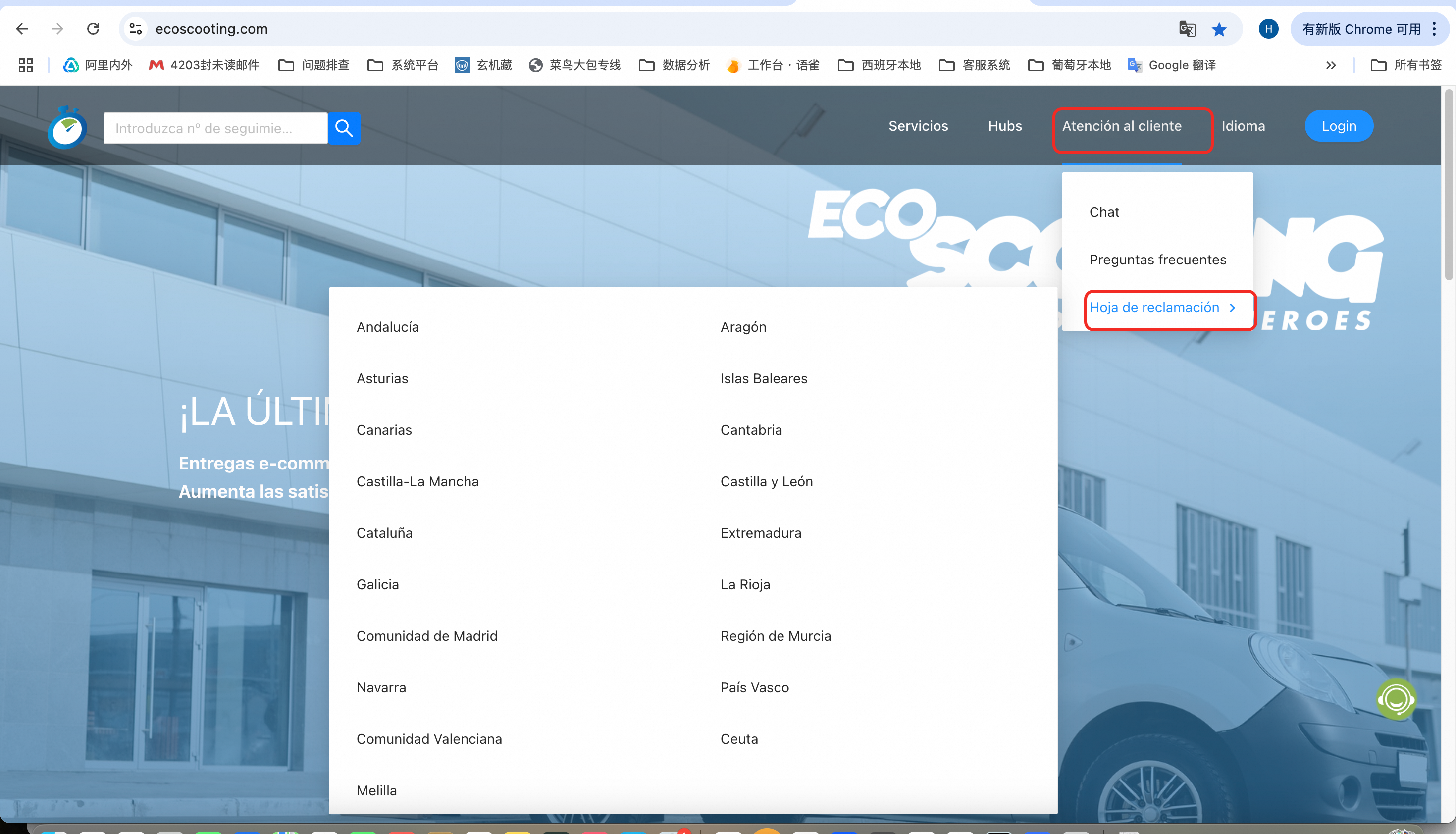The height and width of the screenshot is (834, 1456).
Task: Click the Ecoscooting stopwatch logo
Action: pos(67,128)
